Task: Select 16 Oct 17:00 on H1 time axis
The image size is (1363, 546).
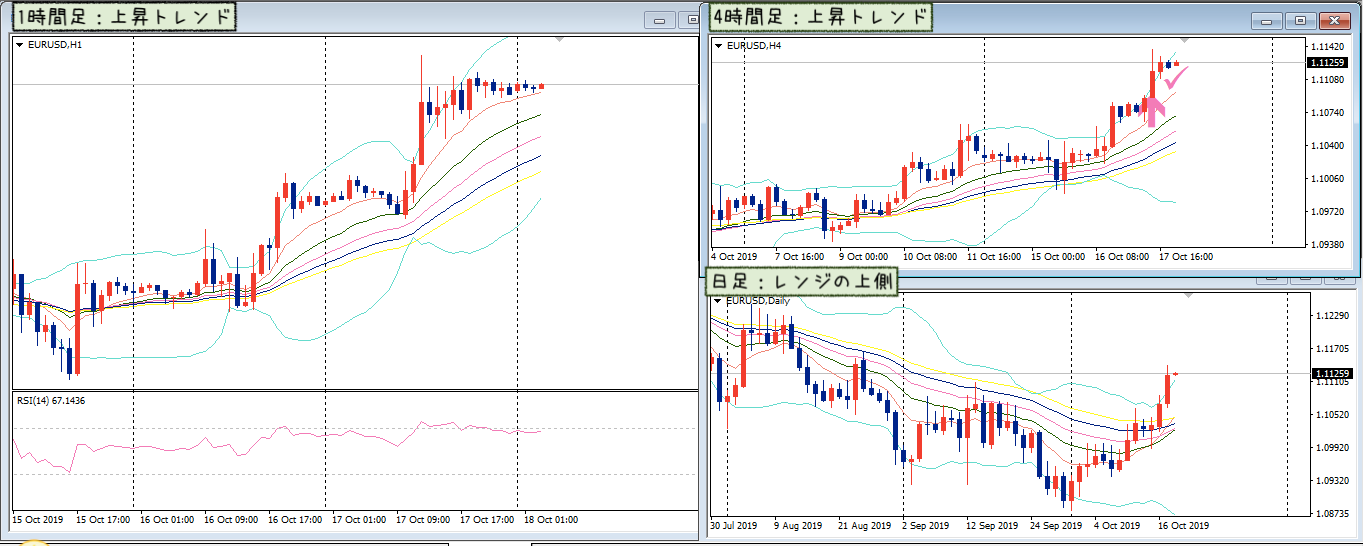Action: (x=295, y=520)
